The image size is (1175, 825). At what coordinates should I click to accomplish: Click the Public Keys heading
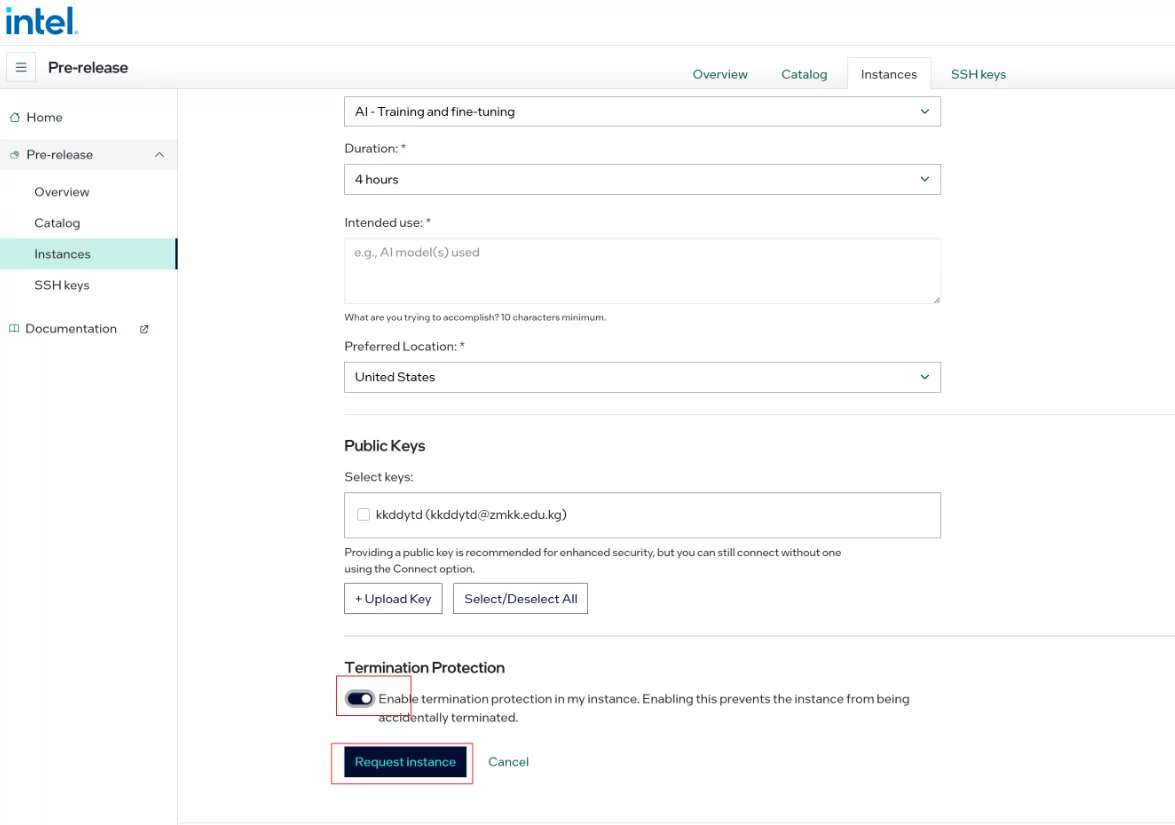click(x=384, y=446)
